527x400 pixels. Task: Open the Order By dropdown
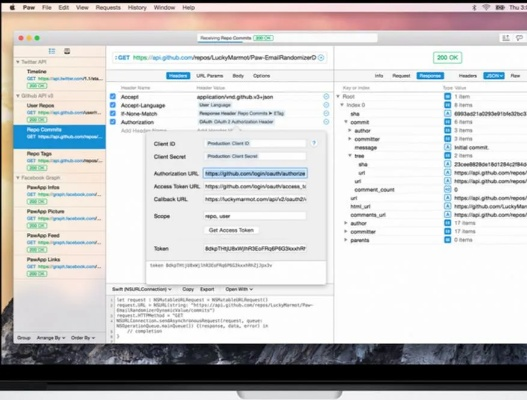coord(83,338)
